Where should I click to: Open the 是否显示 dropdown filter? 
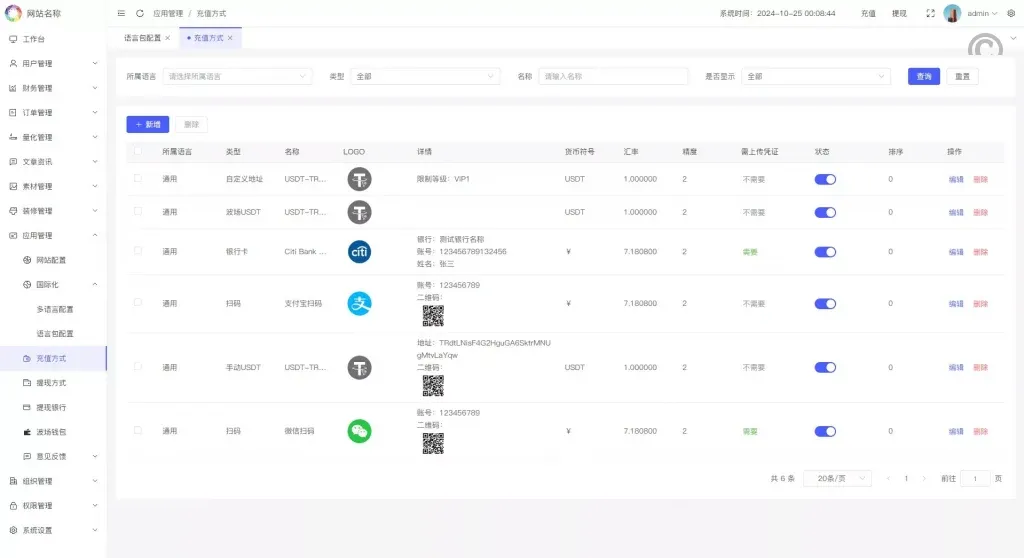pos(815,76)
